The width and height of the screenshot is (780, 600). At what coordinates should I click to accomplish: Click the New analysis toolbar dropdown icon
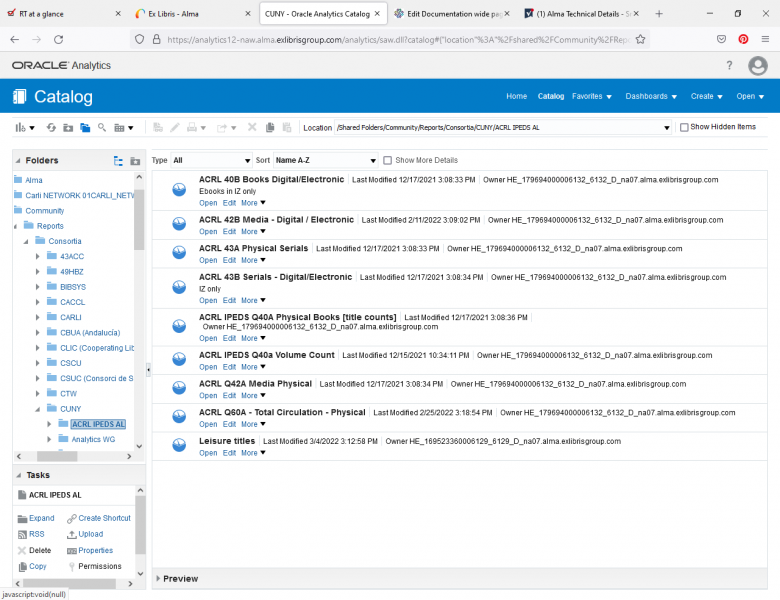[x=24, y=128]
